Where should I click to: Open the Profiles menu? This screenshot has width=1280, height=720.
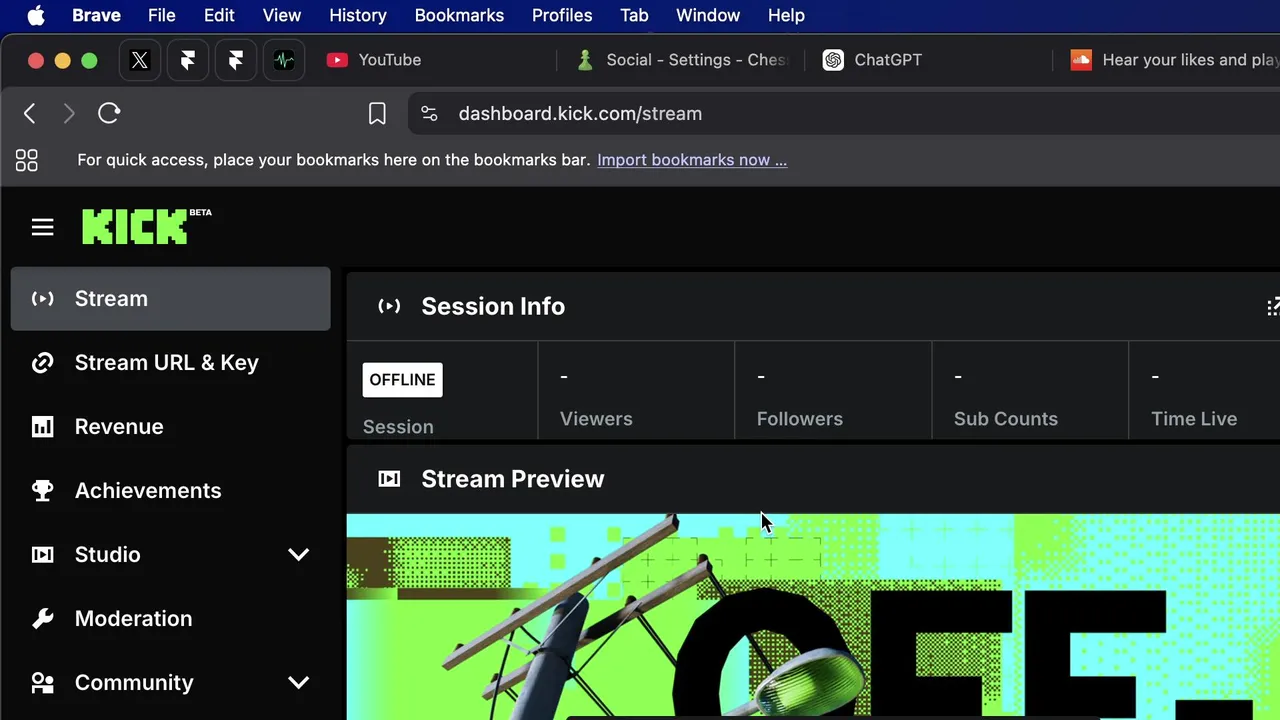[562, 15]
